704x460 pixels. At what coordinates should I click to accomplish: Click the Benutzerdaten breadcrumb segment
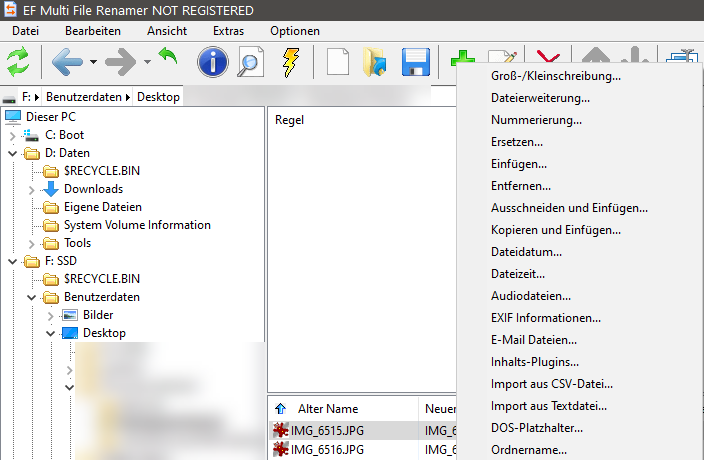(84, 97)
